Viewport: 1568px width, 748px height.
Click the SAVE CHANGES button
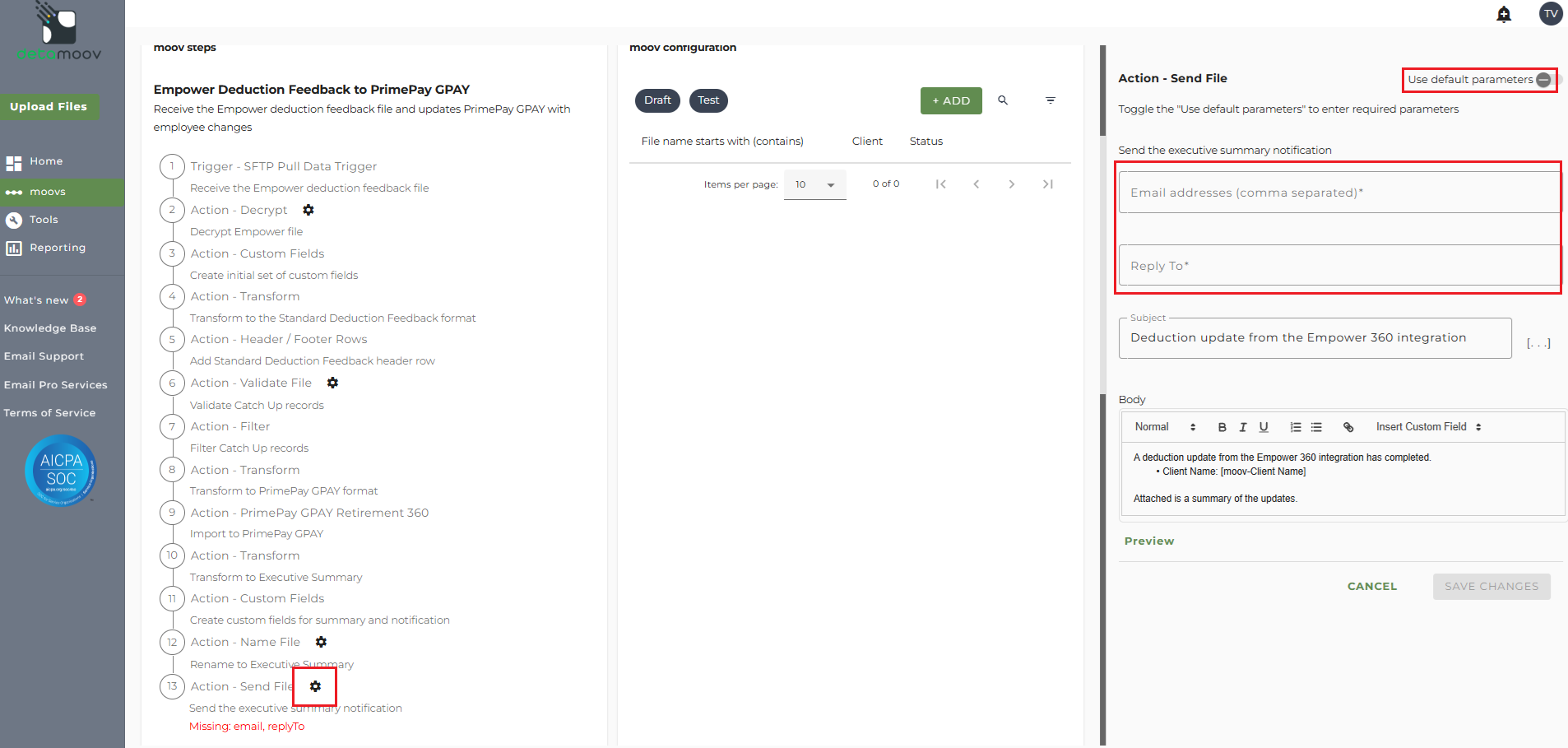pyautogui.click(x=1491, y=587)
